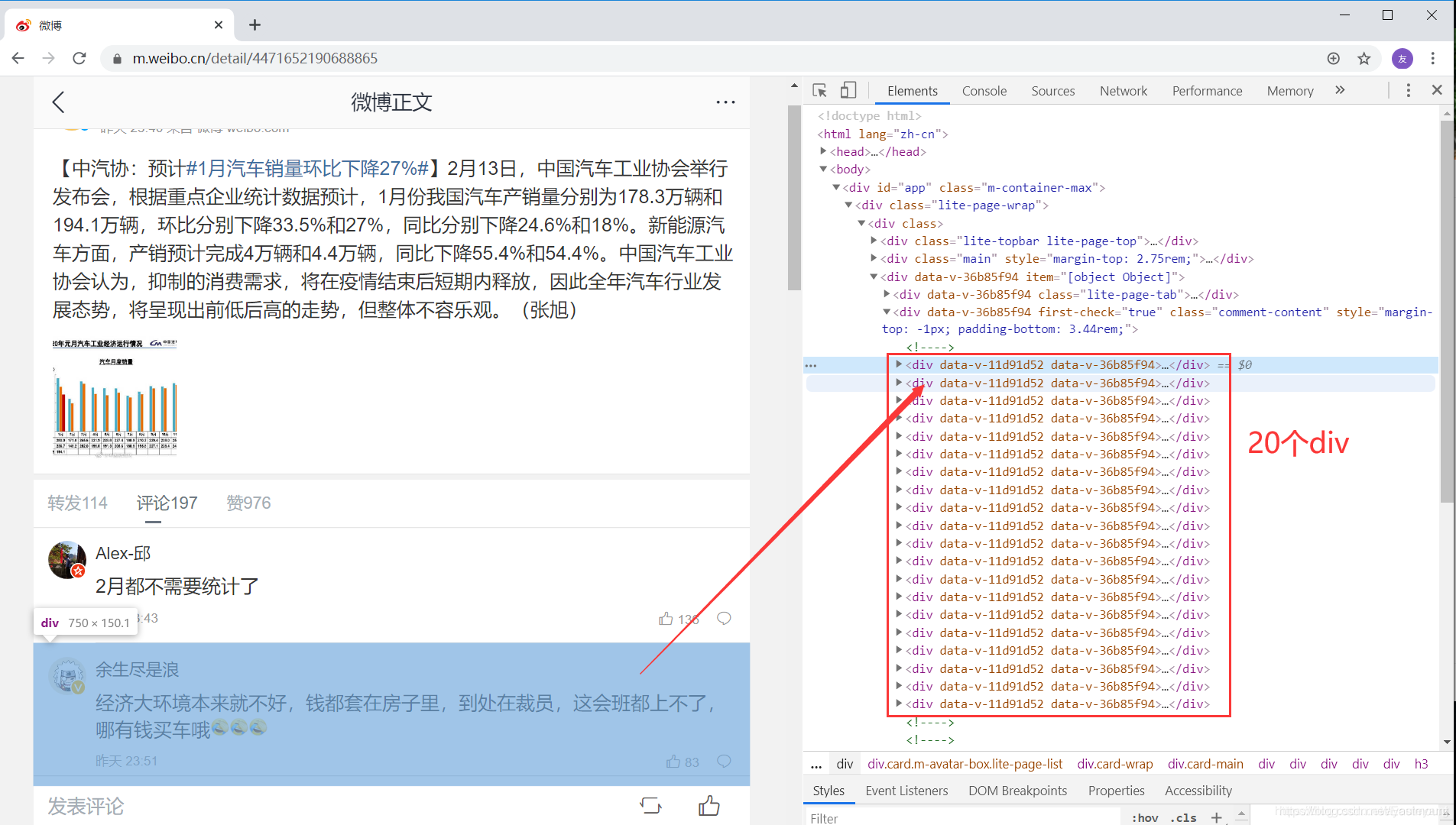Select the Properties pane tab
Image resolution: width=1456 pixels, height=825 pixels.
[x=1116, y=791]
